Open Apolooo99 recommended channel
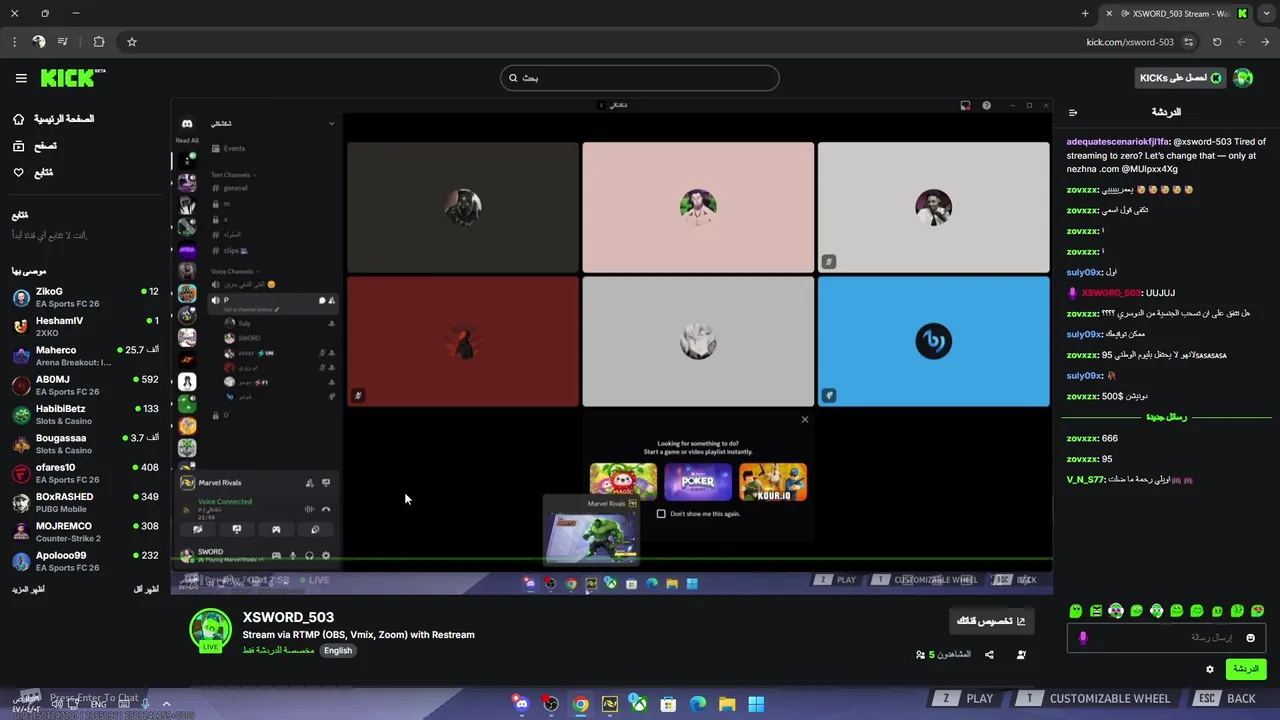 pyautogui.click(x=85, y=560)
